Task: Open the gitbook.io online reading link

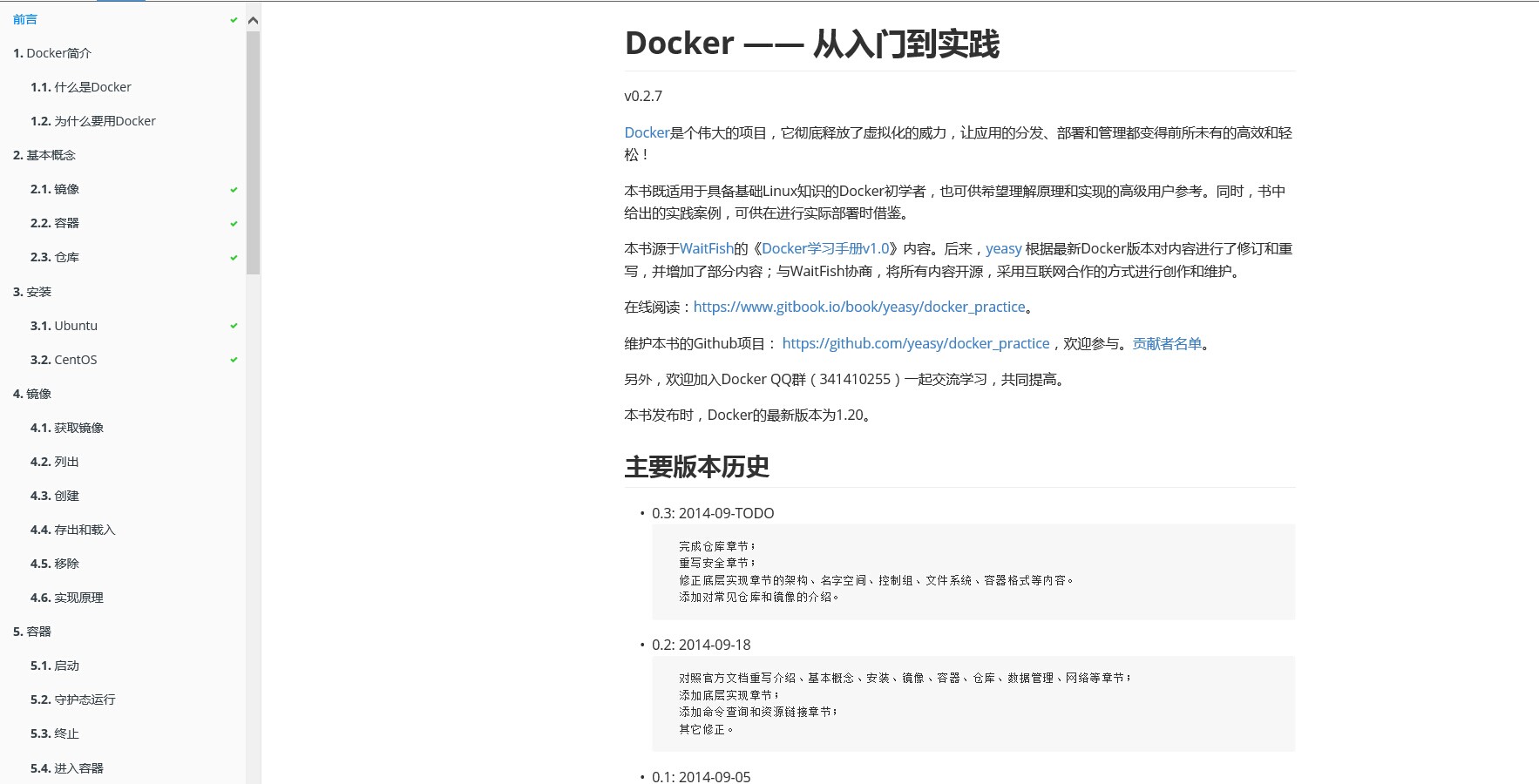Action: click(859, 307)
